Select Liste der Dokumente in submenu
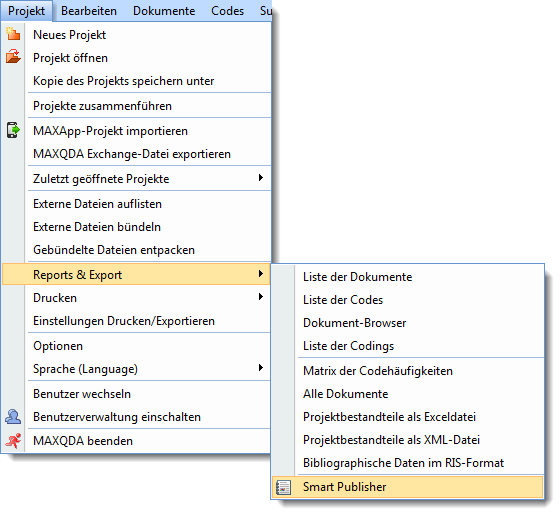Screen dimensions: 560x515 [408, 277]
